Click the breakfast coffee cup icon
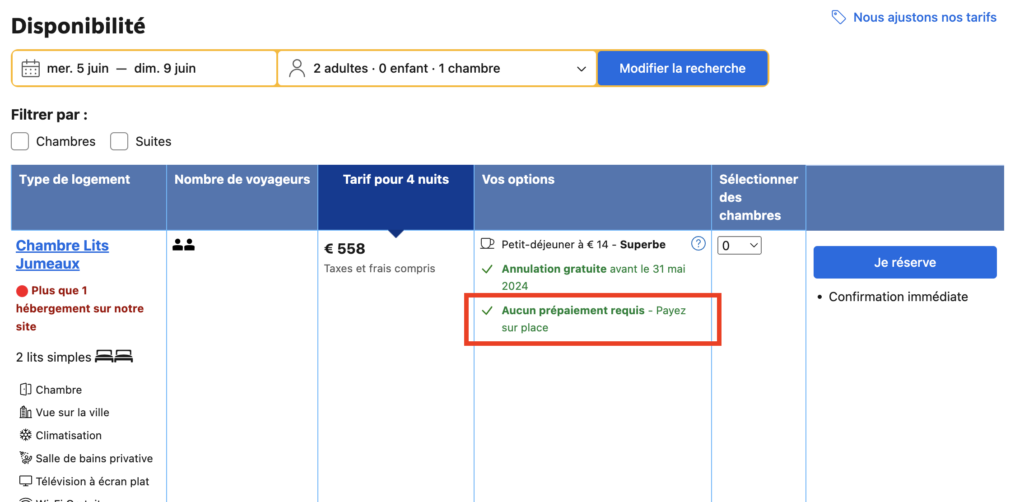The width and height of the screenshot is (1024, 502). click(488, 244)
